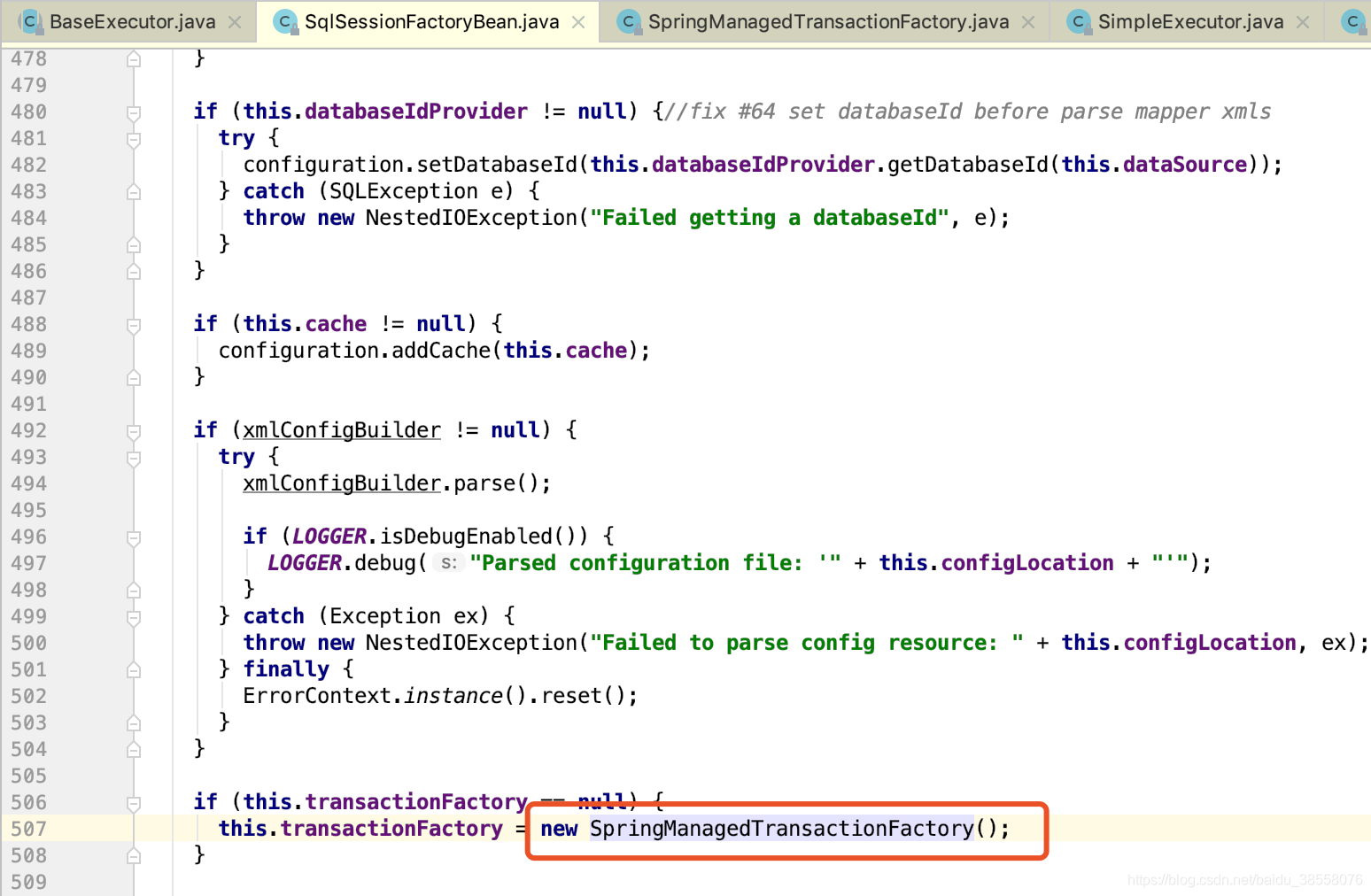Screen dimensions: 1371x896
Task: Click the "Failed getting a databaseId" string
Action: pos(770,218)
